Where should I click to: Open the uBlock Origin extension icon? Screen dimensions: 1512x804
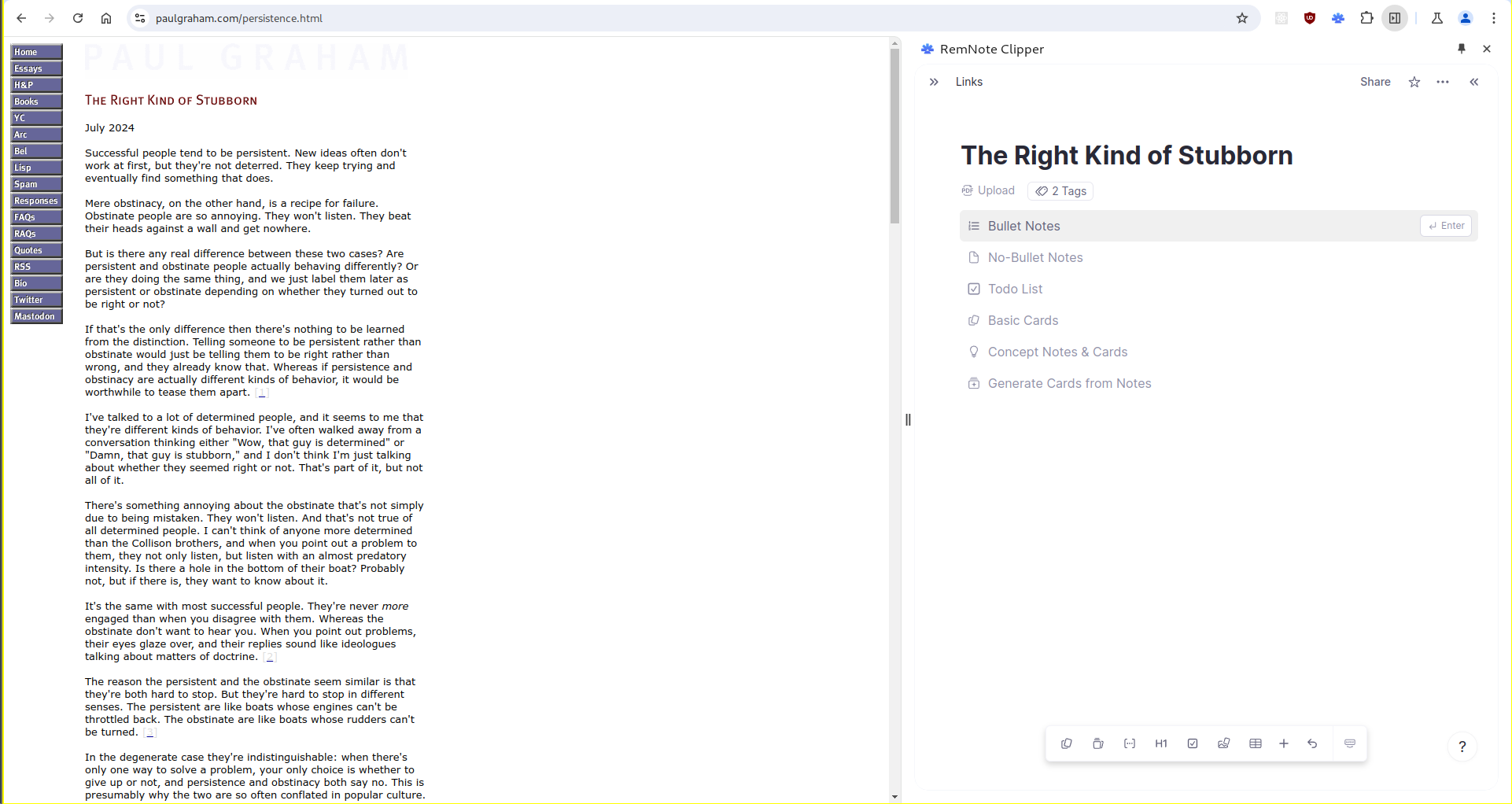click(x=1309, y=18)
